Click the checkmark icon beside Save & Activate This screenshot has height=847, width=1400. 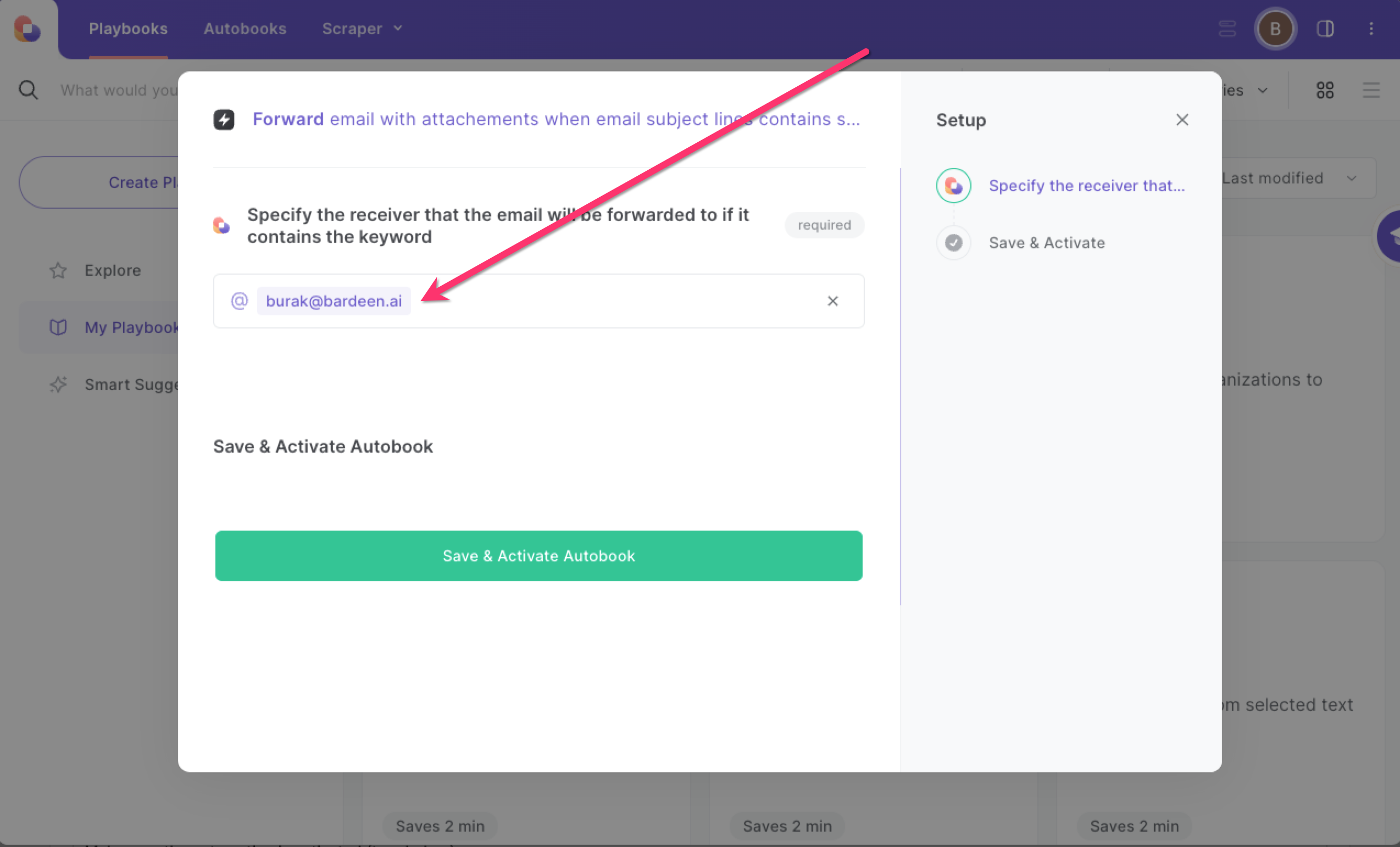[954, 243]
